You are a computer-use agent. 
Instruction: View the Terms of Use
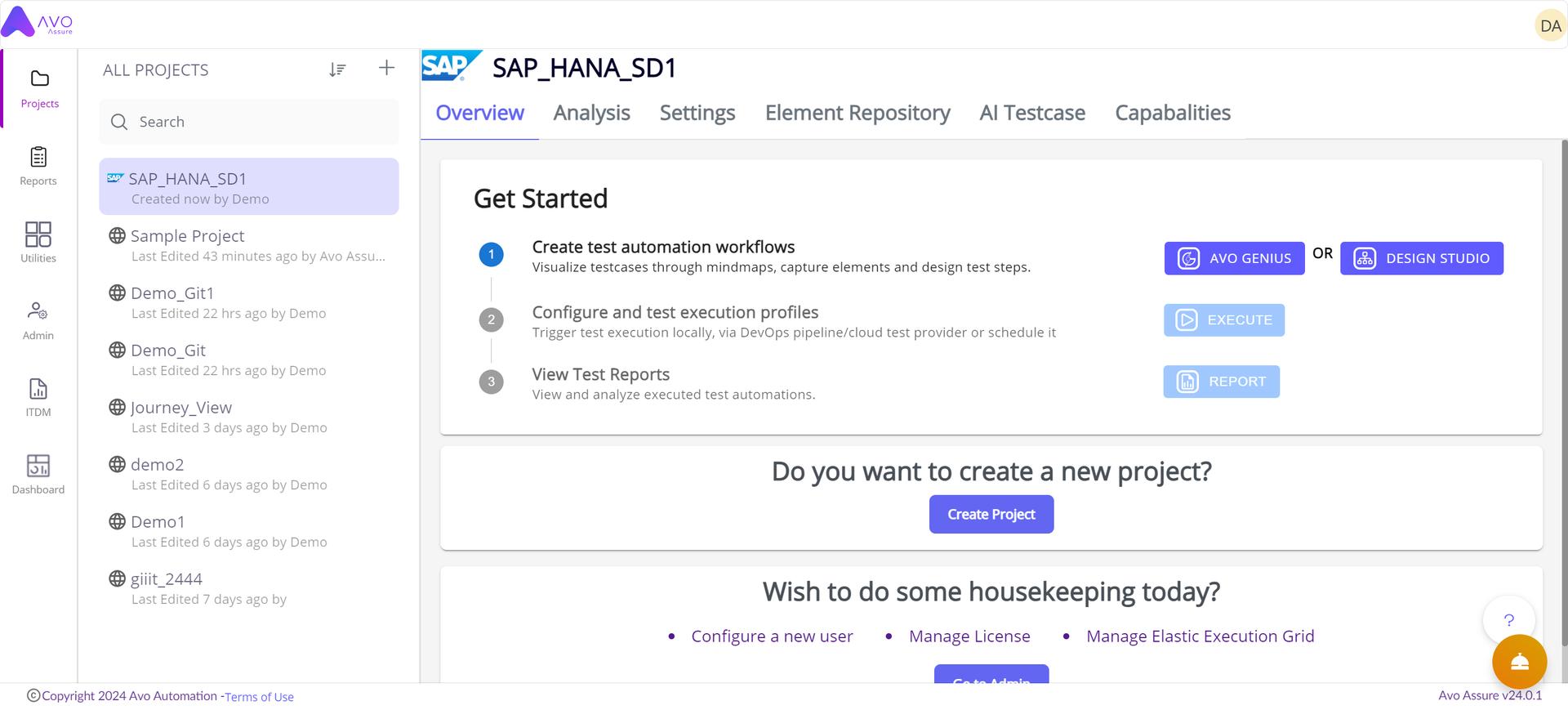(258, 696)
